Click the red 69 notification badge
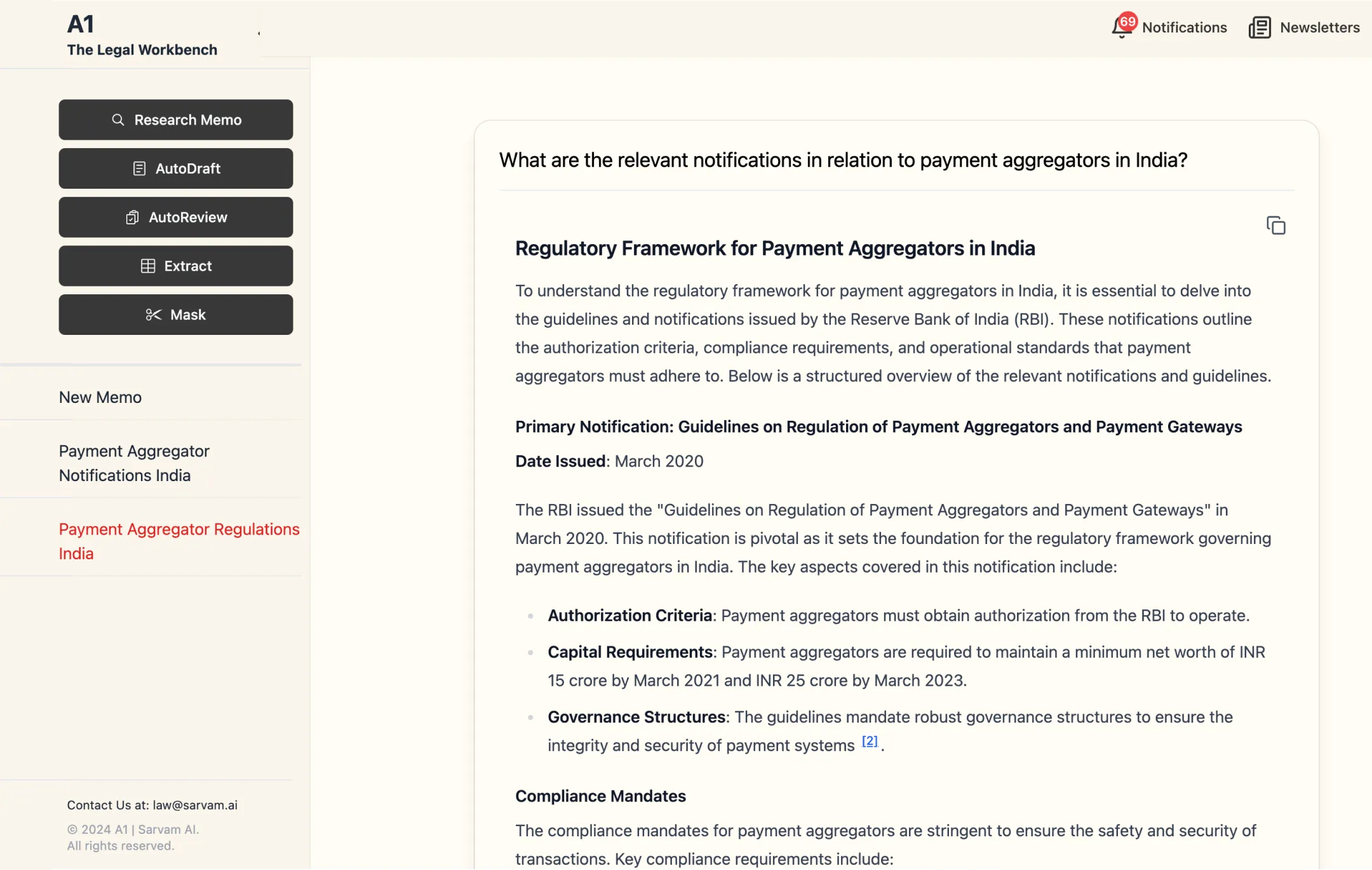Screen dimensions: 1372x870 point(1127,22)
